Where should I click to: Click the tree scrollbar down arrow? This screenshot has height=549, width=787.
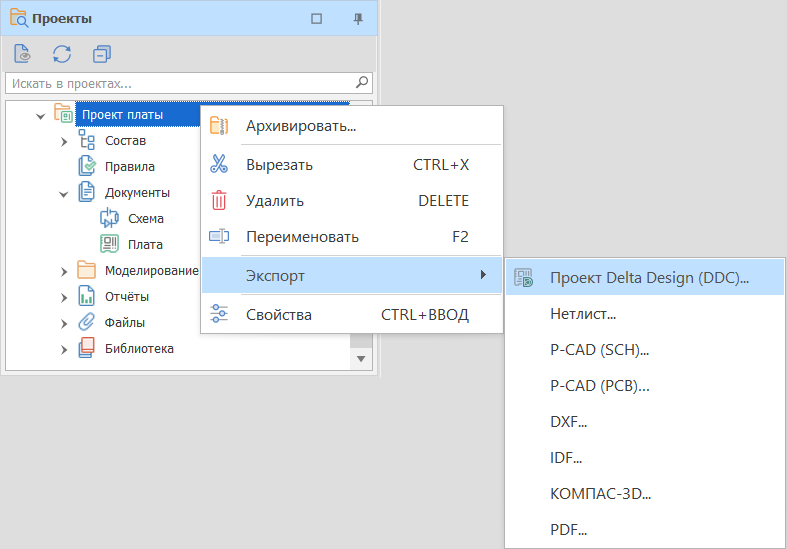[x=361, y=359]
